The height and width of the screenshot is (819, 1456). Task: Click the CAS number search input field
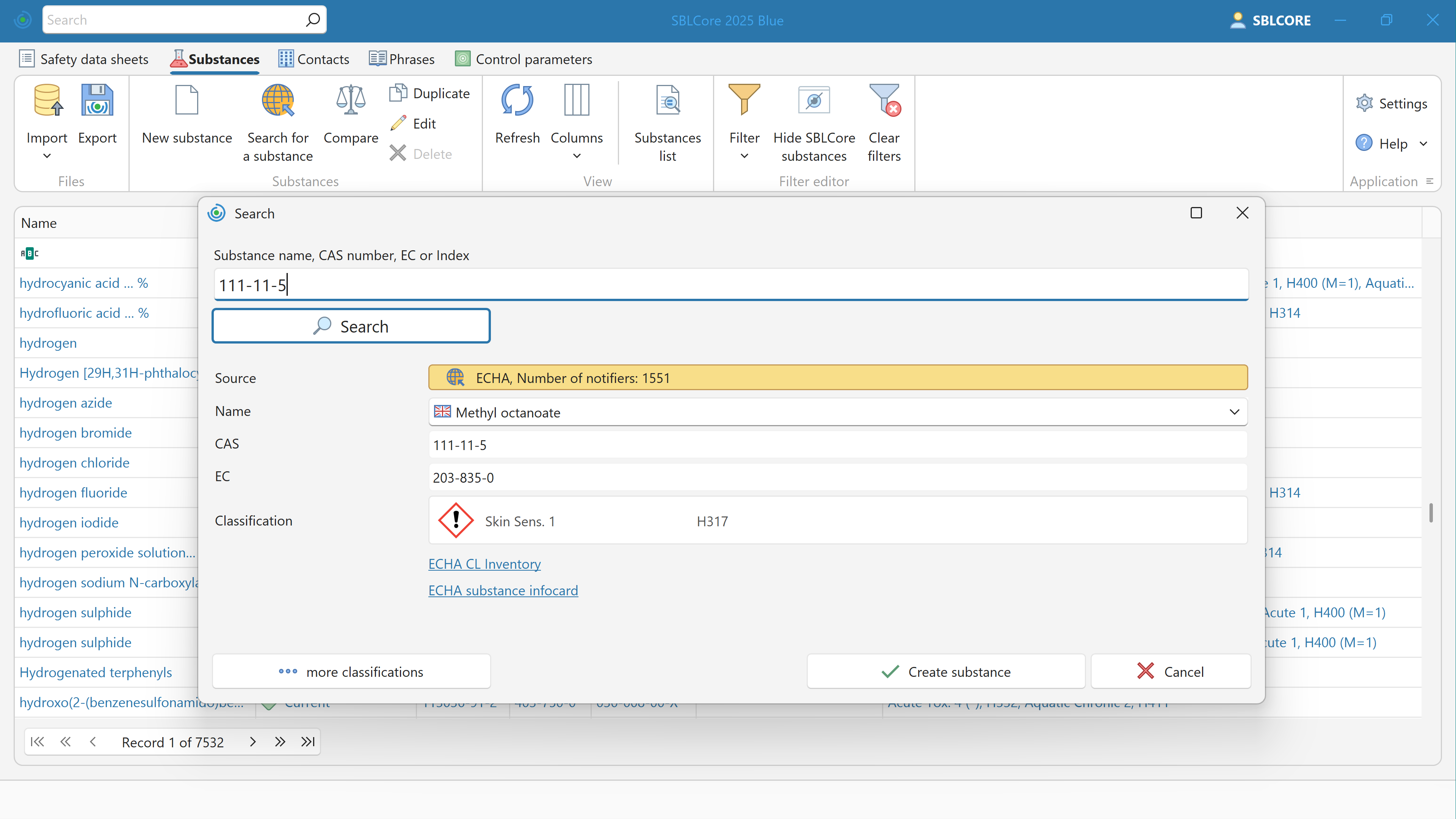point(730,285)
